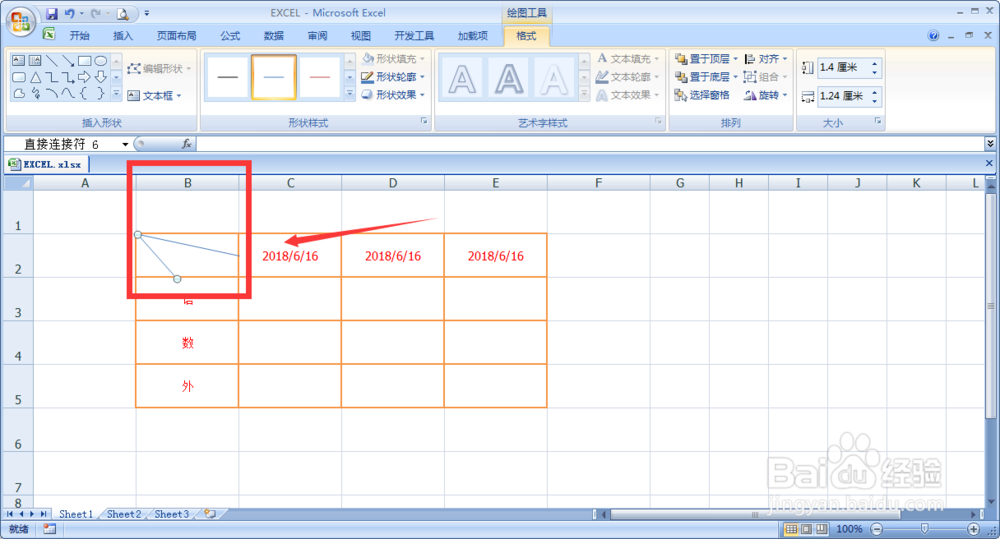Undo last action in quick access toolbar
Image resolution: width=1000 pixels, height=539 pixels.
click(70, 13)
